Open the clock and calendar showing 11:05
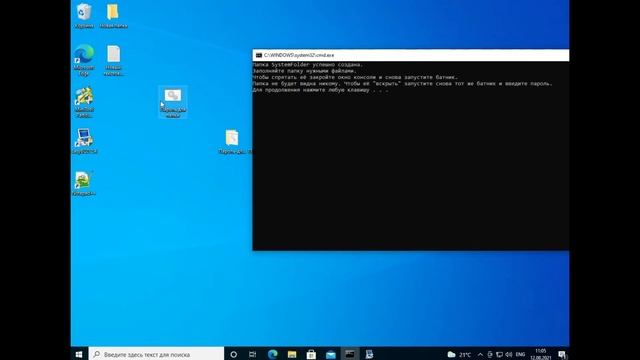This screenshot has height=360, width=640. pyautogui.click(x=540, y=354)
